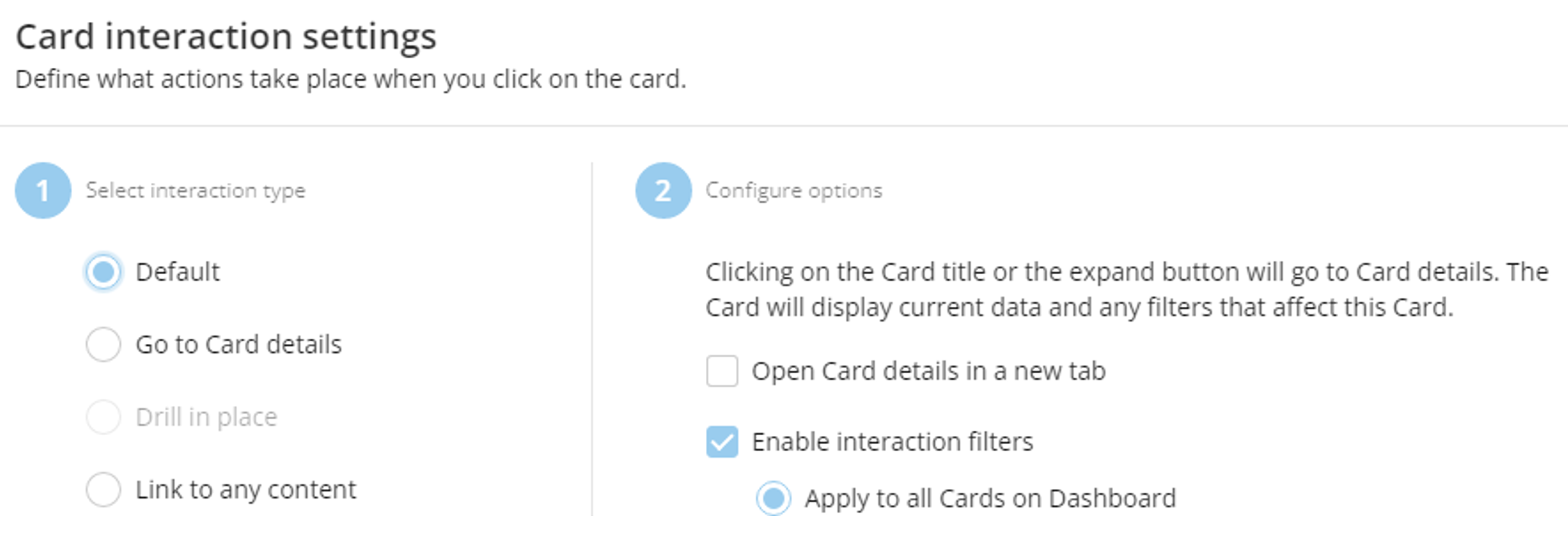1568x538 pixels.
Task: Select Apply to all Cards on Dashboard
Action: (775, 498)
